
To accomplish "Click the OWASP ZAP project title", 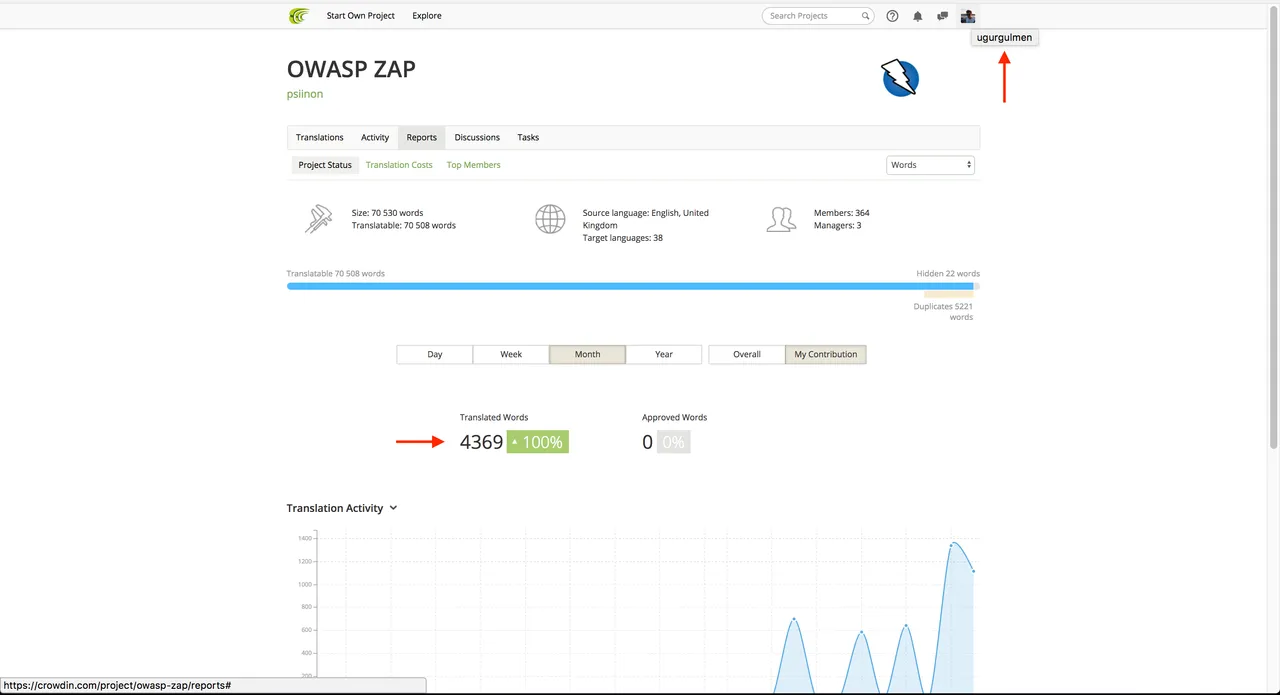I will (351, 69).
